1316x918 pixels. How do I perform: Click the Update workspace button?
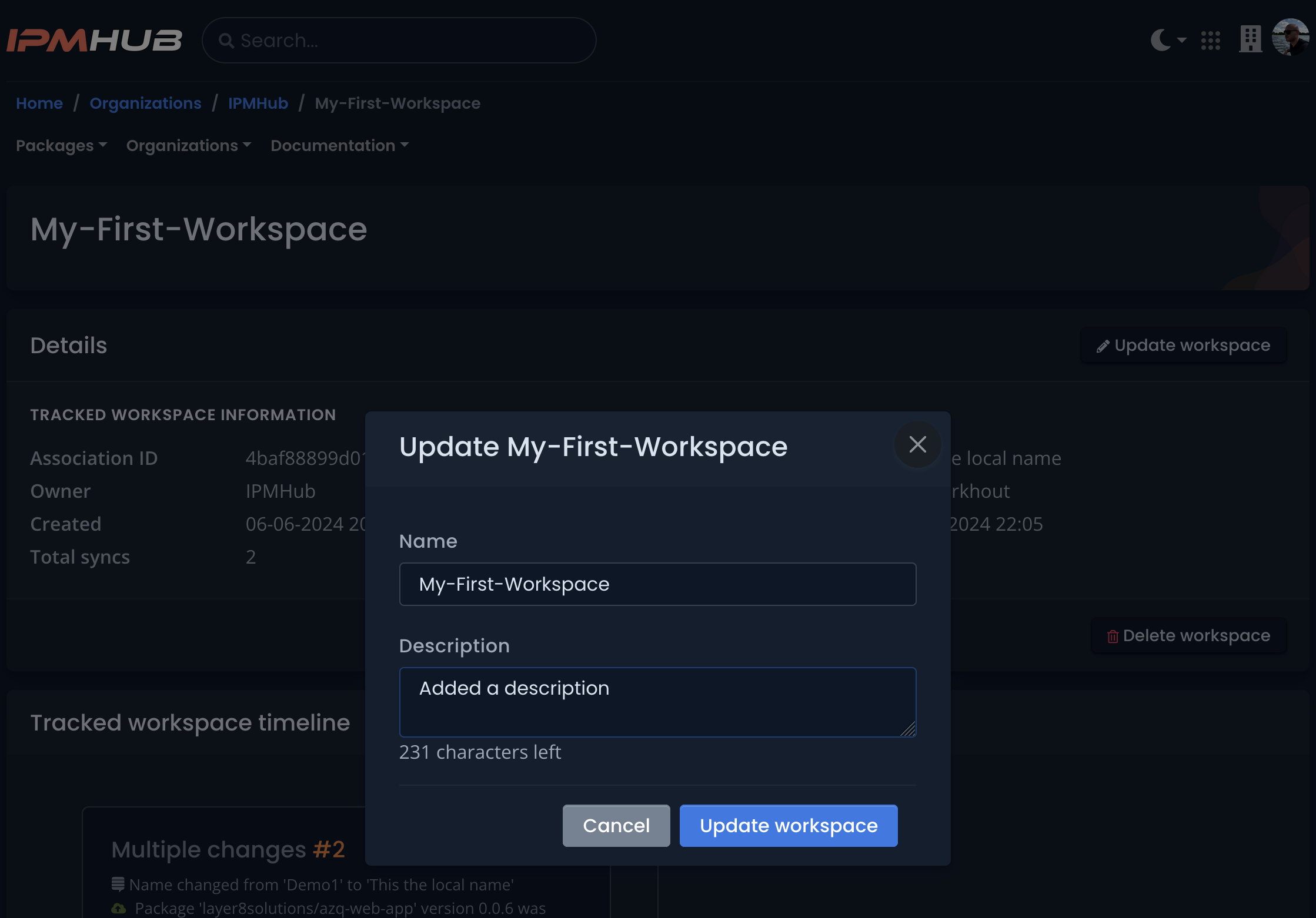(789, 826)
